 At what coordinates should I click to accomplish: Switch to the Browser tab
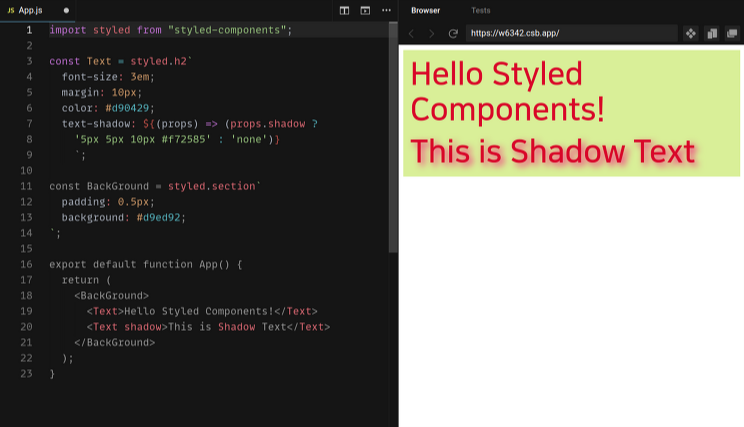pos(425,10)
